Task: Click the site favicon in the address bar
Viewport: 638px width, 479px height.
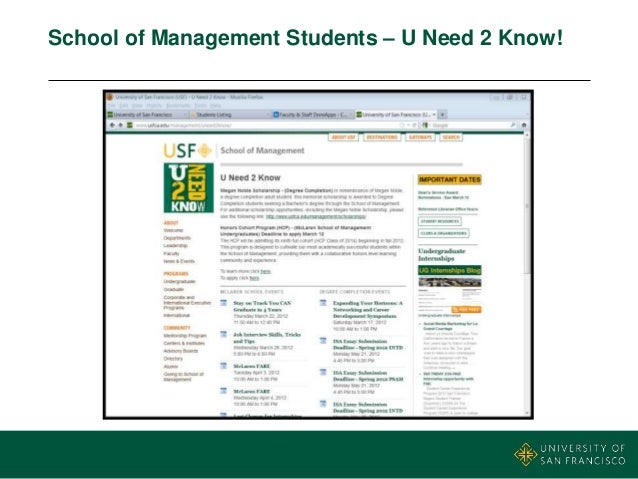Action: (x=130, y=125)
